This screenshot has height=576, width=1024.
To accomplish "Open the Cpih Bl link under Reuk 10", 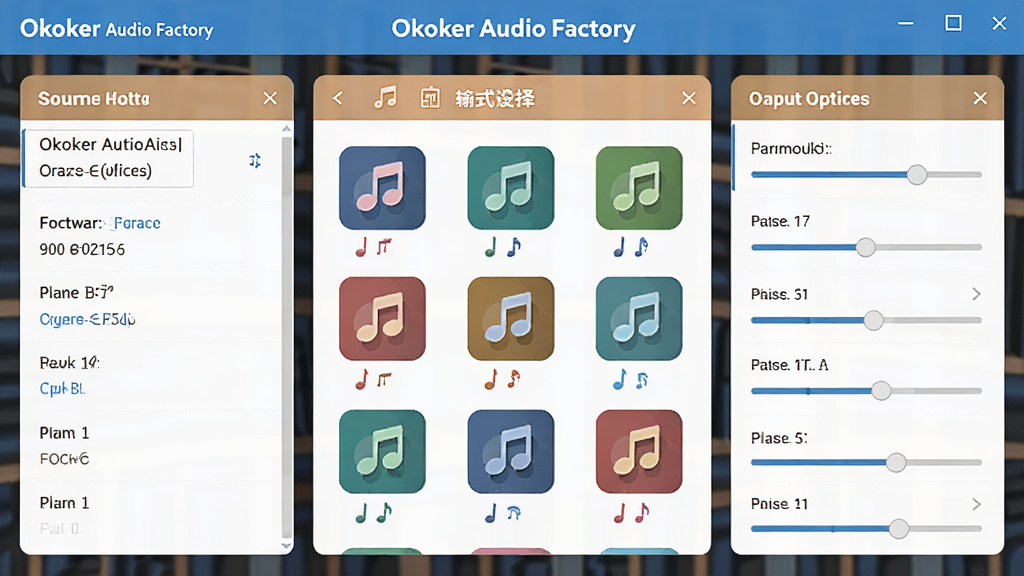I will [x=62, y=389].
